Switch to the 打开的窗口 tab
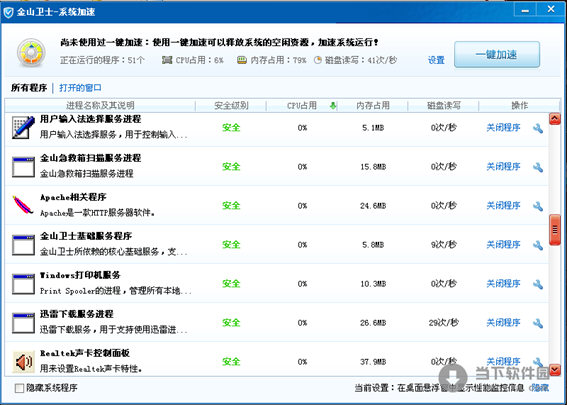 (80, 88)
